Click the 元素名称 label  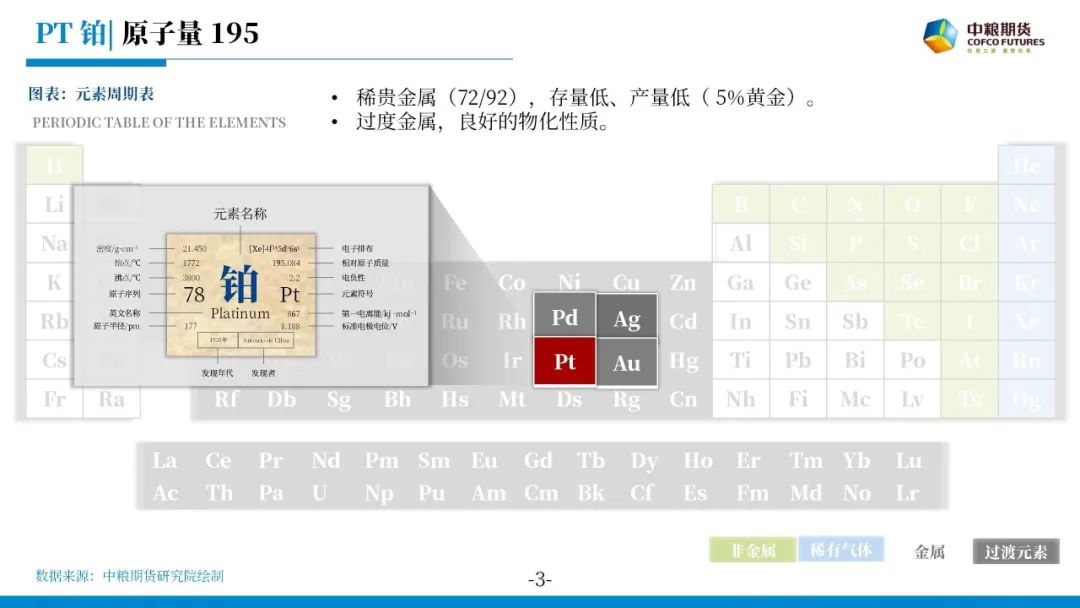click(240, 213)
